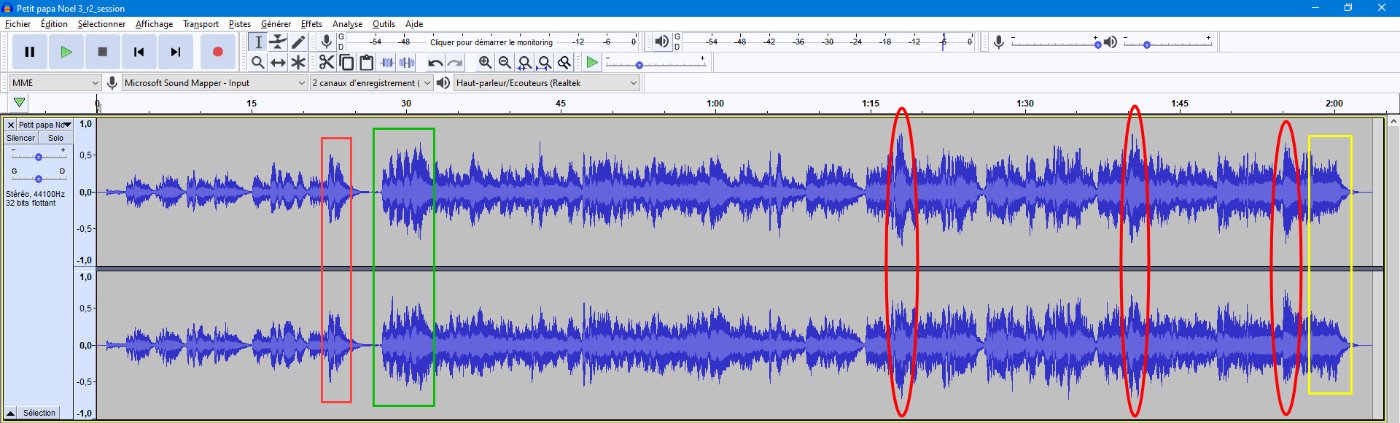1400x423 pixels.
Task: Redo the last undone action
Action: pyautogui.click(x=454, y=62)
